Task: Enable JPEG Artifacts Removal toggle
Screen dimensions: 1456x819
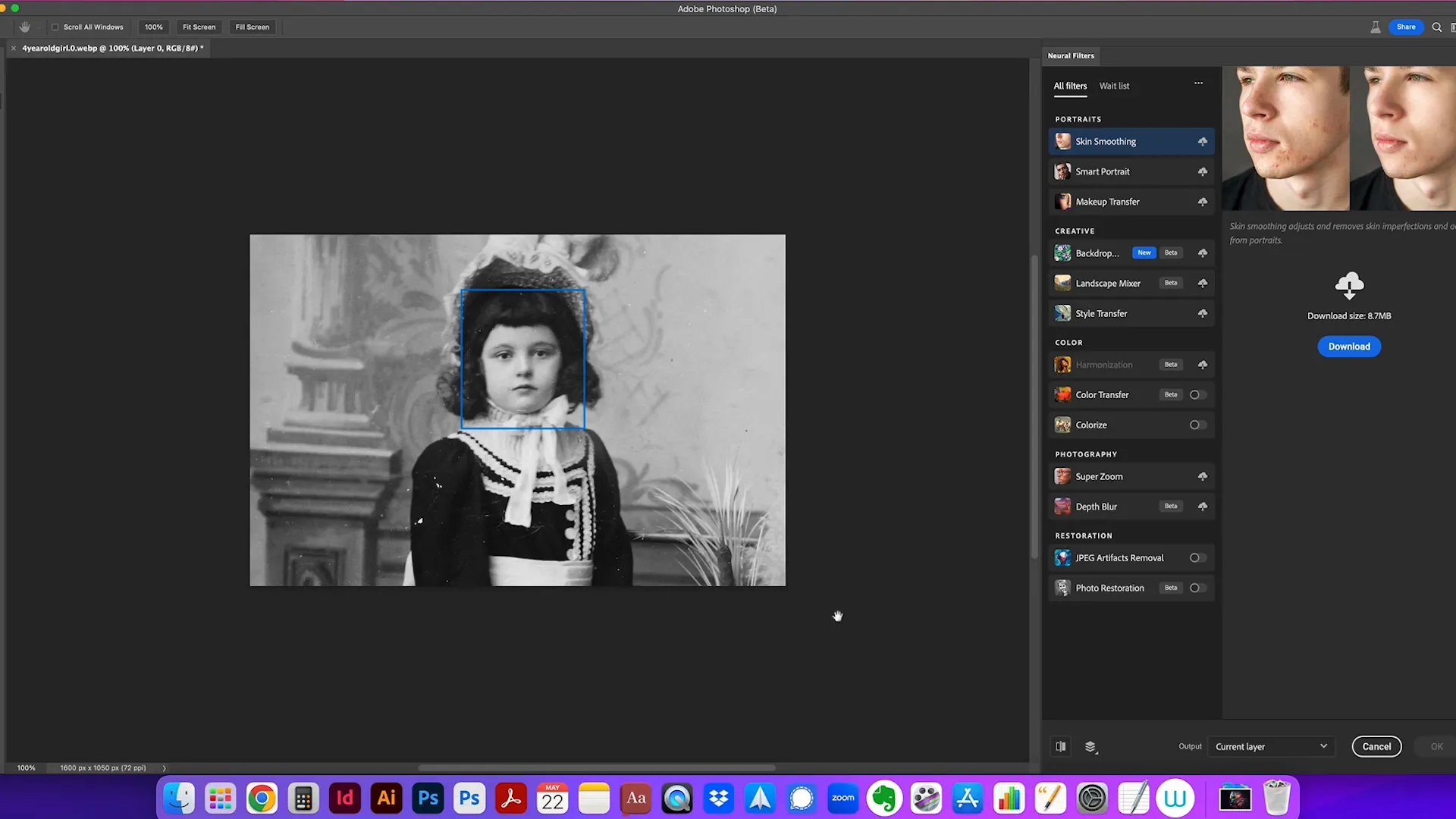Action: (x=1197, y=558)
